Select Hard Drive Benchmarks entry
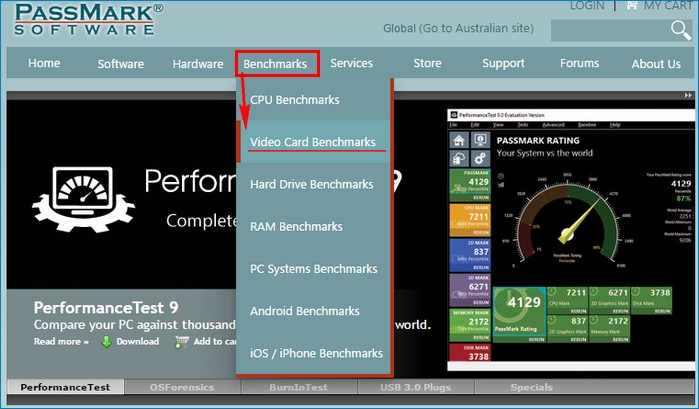The height and width of the screenshot is (409, 699). pos(312,184)
